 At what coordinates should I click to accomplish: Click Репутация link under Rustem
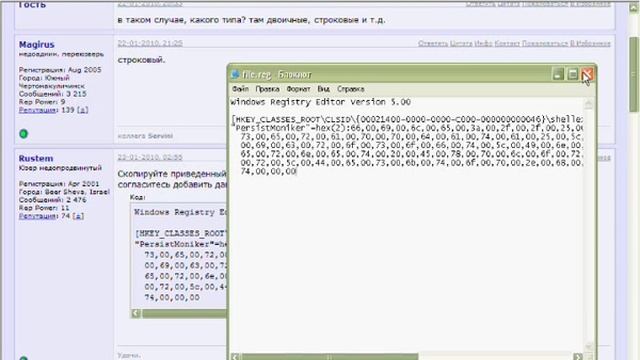click(37, 216)
